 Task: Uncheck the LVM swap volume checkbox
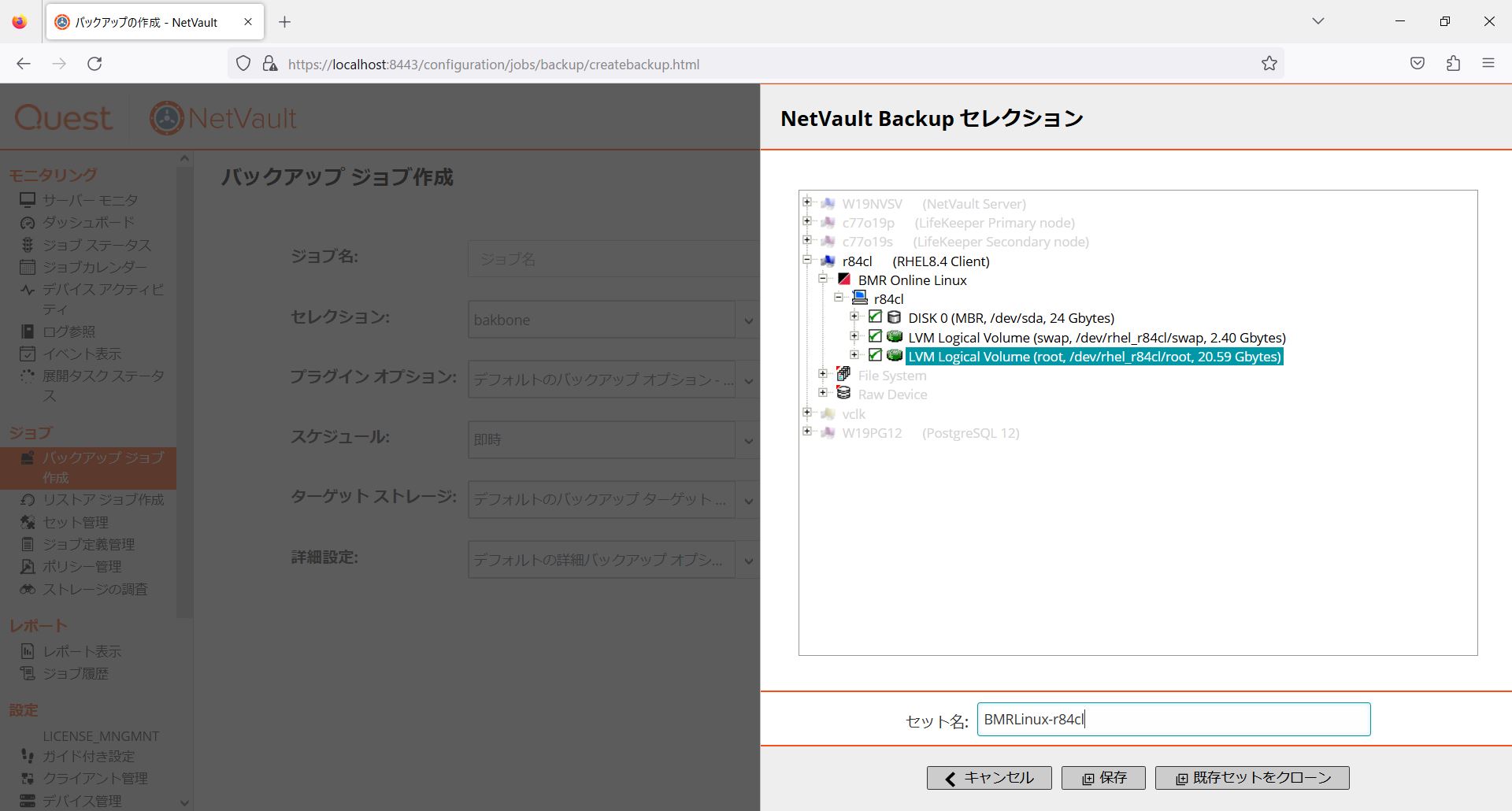875,336
